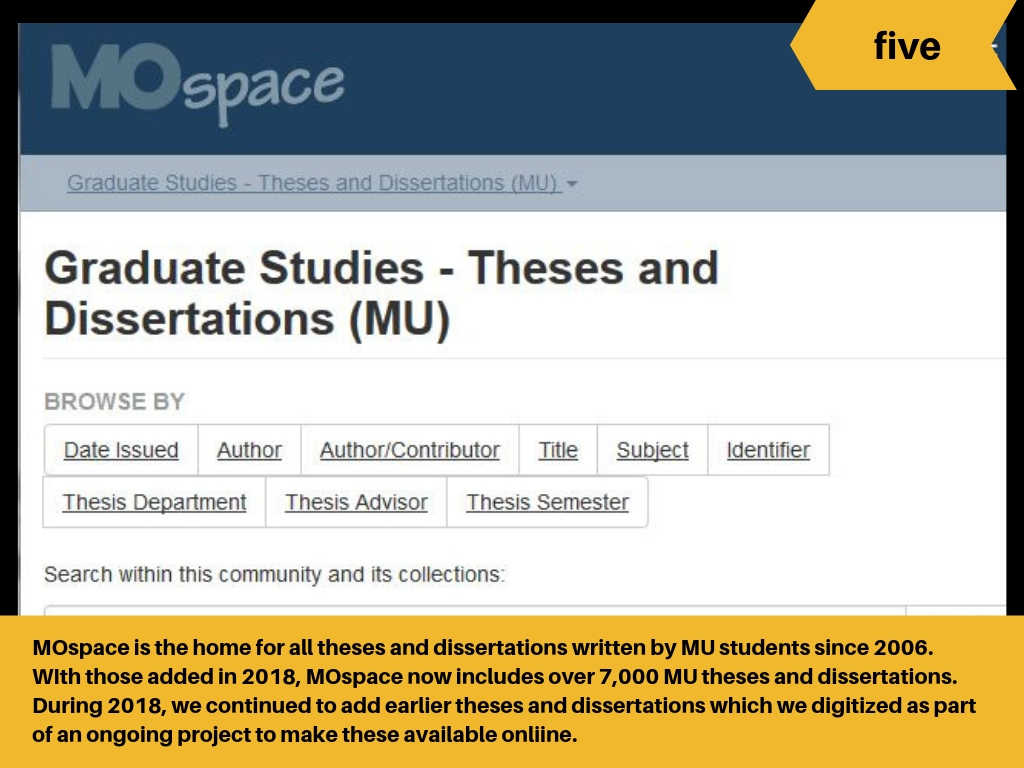Browse by Subject
This screenshot has height=768, width=1024.
coord(652,450)
